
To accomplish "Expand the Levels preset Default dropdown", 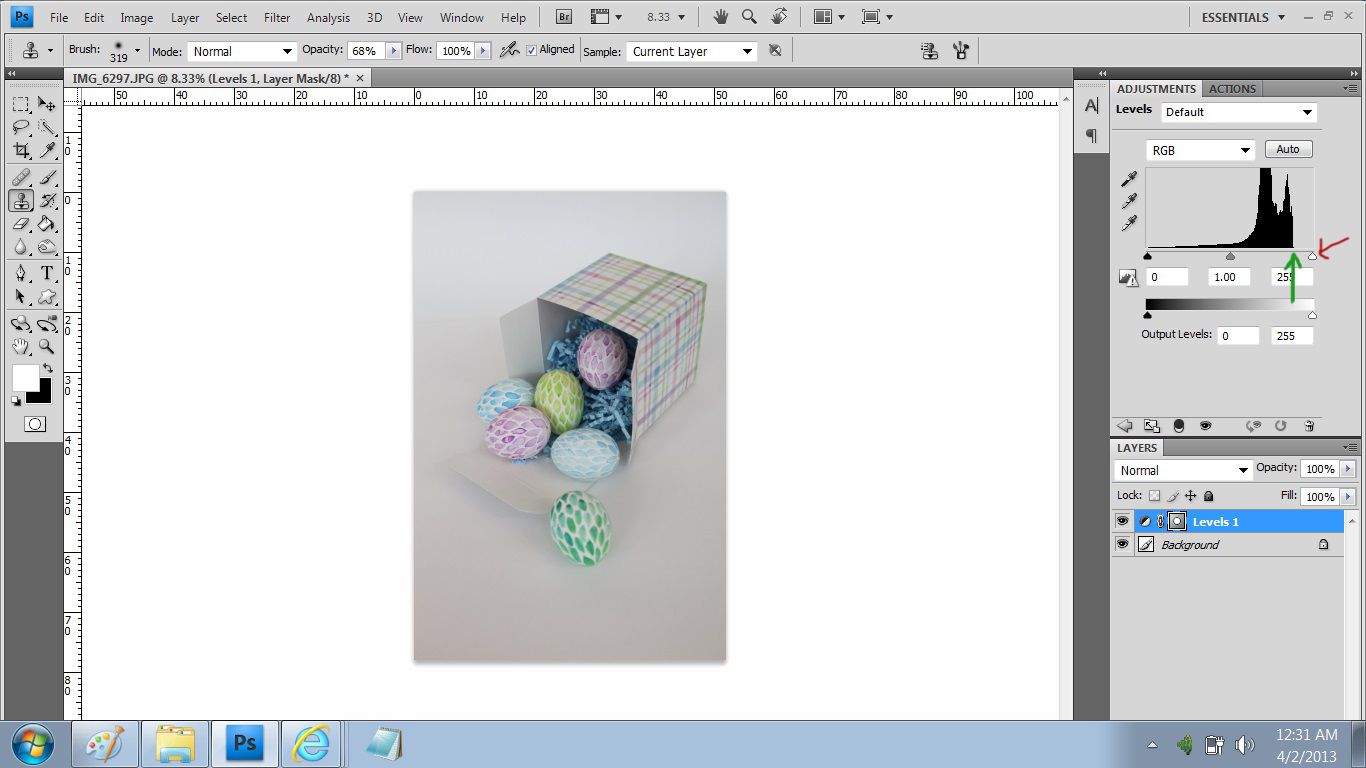I will point(1239,112).
